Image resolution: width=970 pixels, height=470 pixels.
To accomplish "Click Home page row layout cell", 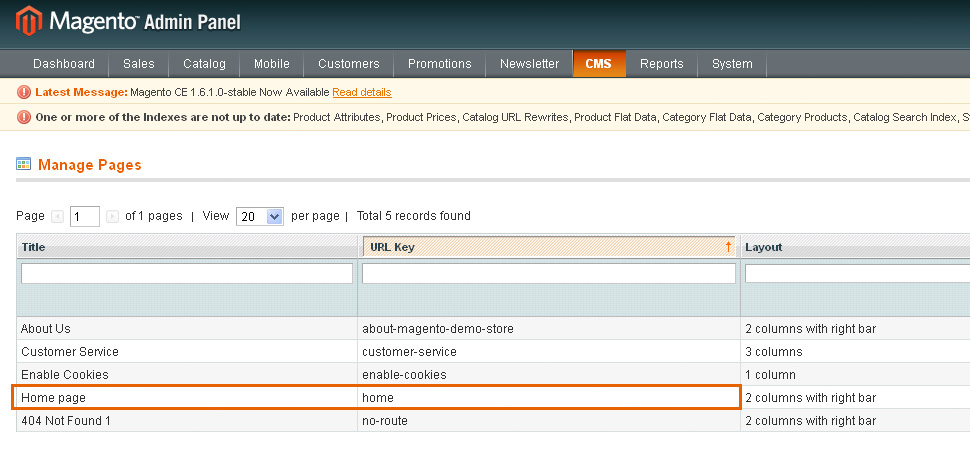I will pos(855,398).
